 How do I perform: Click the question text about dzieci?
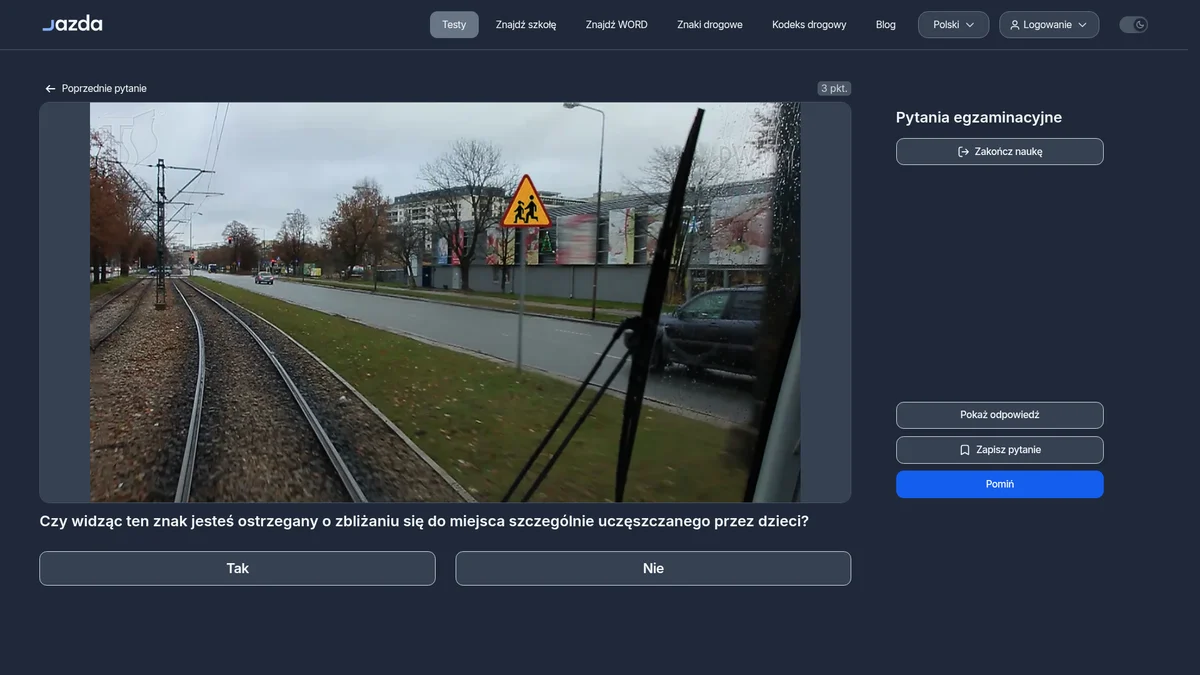pyautogui.click(x=424, y=522)
